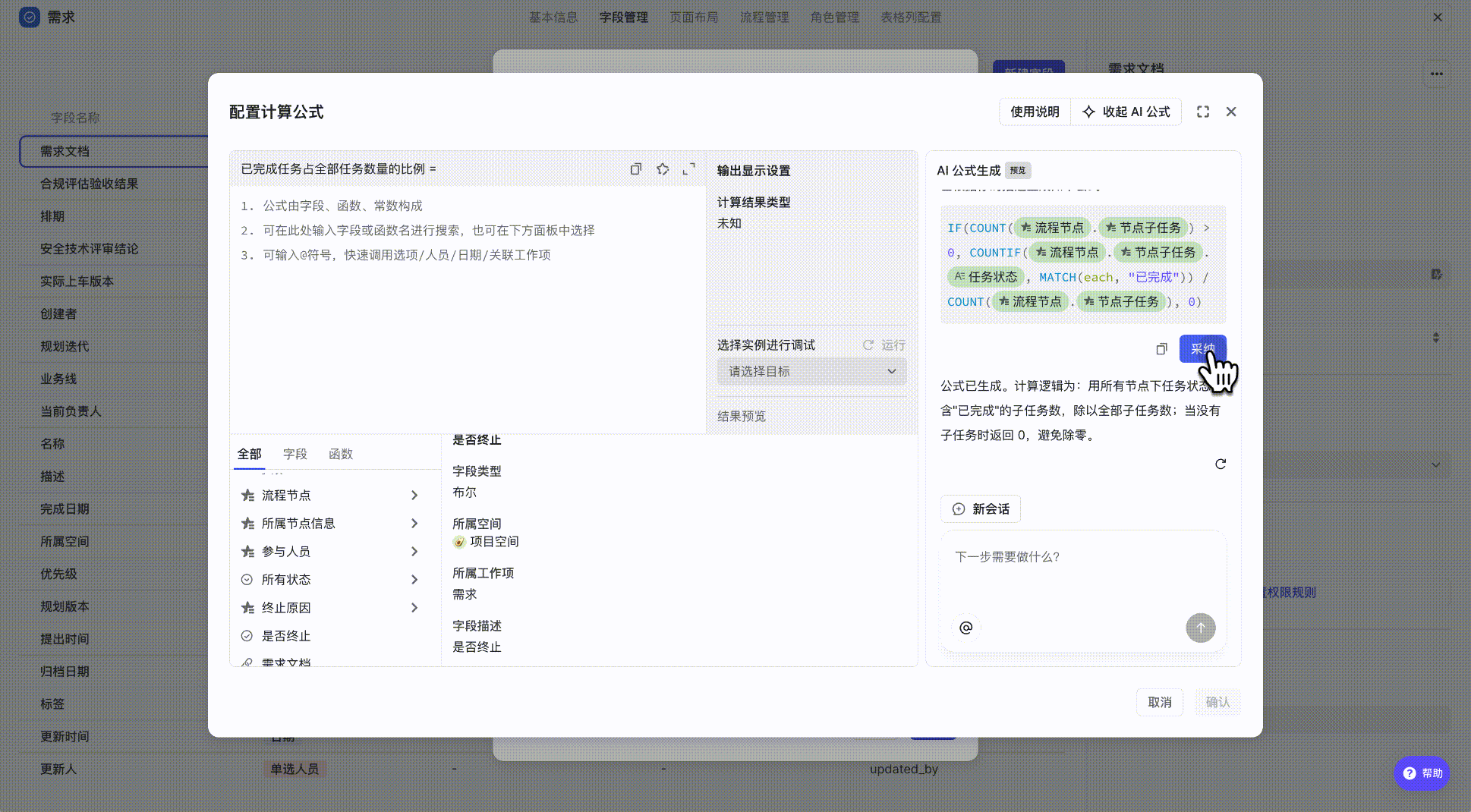Expand the 所属节点信息 list item
The height and width of the screenshot is (812, 1471).
click(414, 524)
